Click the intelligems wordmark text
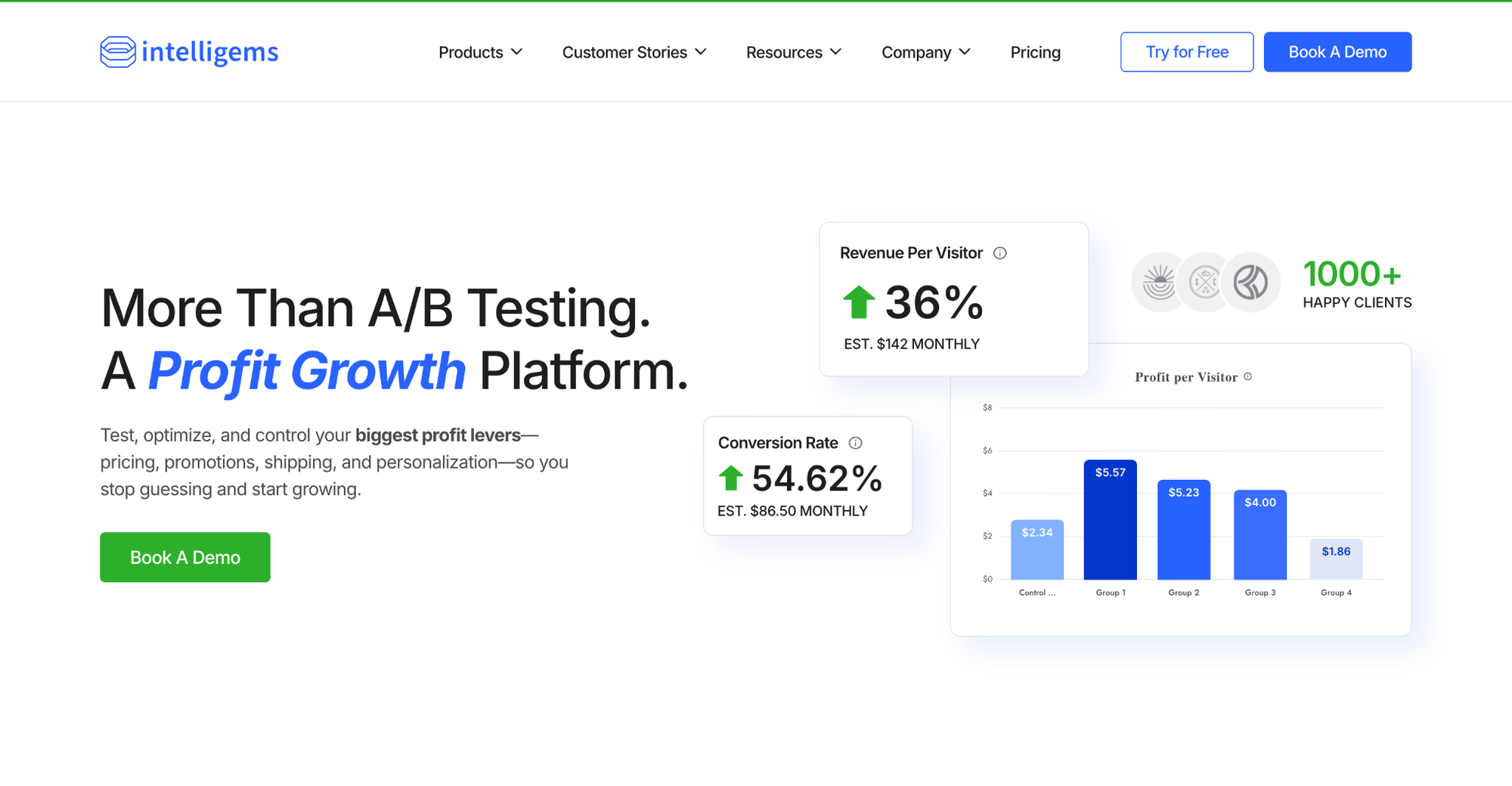Image resolution: width=1512 pixels, height=786 pixels. click(x=210, y=52)
